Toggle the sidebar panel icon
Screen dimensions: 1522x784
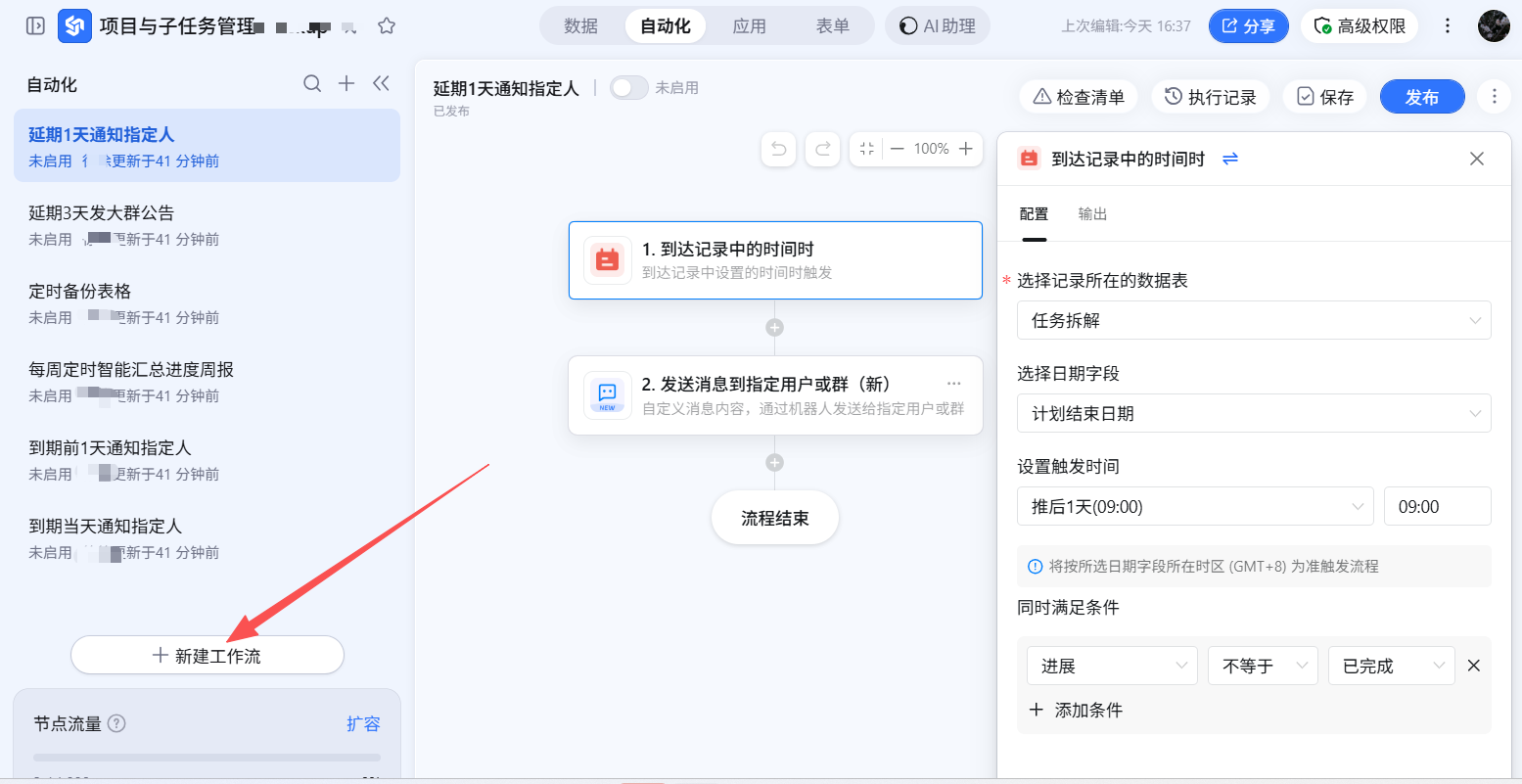pos(35,26)
